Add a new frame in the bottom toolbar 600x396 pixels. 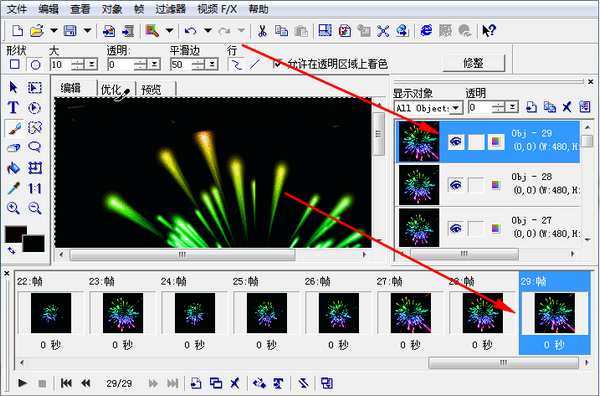[196, 383]
